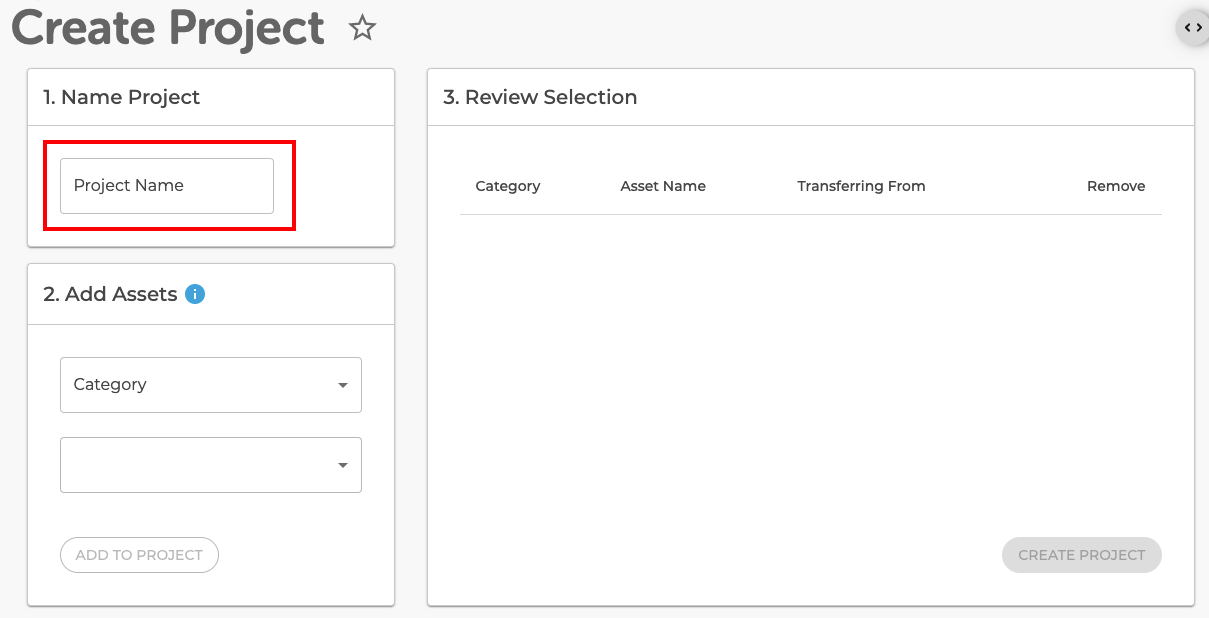Select the Asset Name column header
Screen dimensions: 1209x618
tap(663, 186)
